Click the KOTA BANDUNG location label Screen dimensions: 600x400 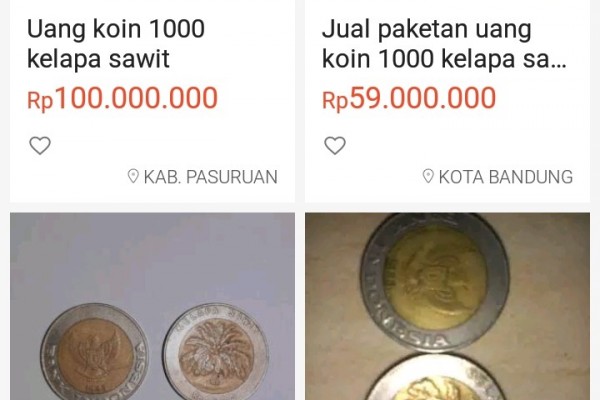click(x=505, y=177)
